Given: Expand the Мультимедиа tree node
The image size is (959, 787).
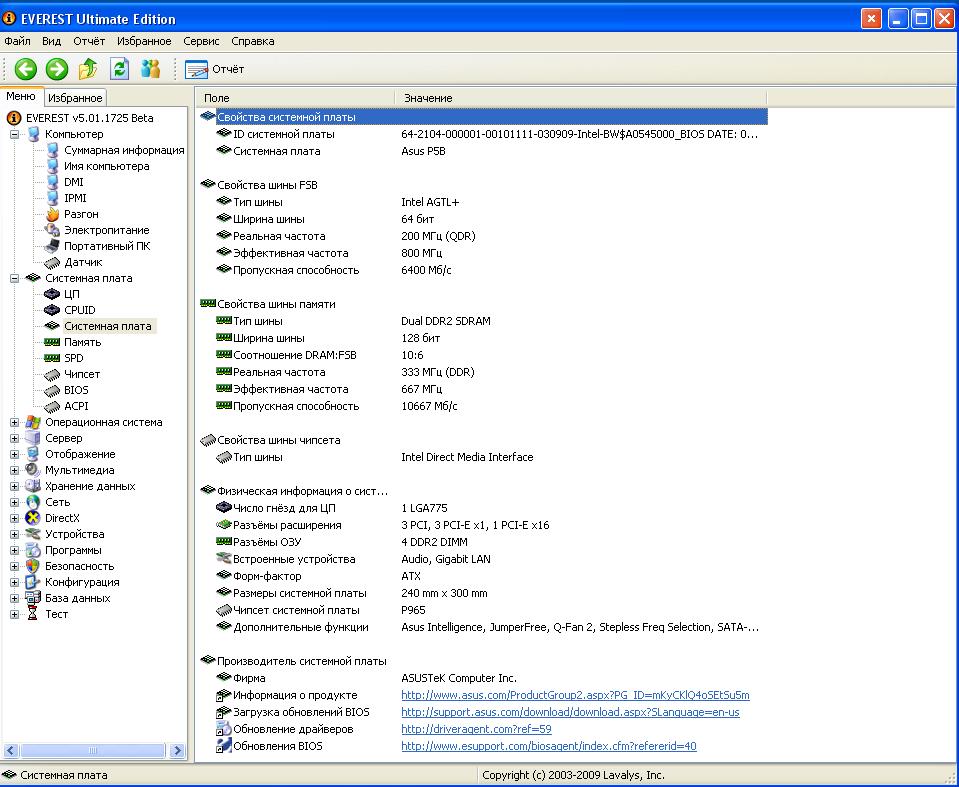Looking at the screenshot, I should pyautogui.click(x=14, y=470).
